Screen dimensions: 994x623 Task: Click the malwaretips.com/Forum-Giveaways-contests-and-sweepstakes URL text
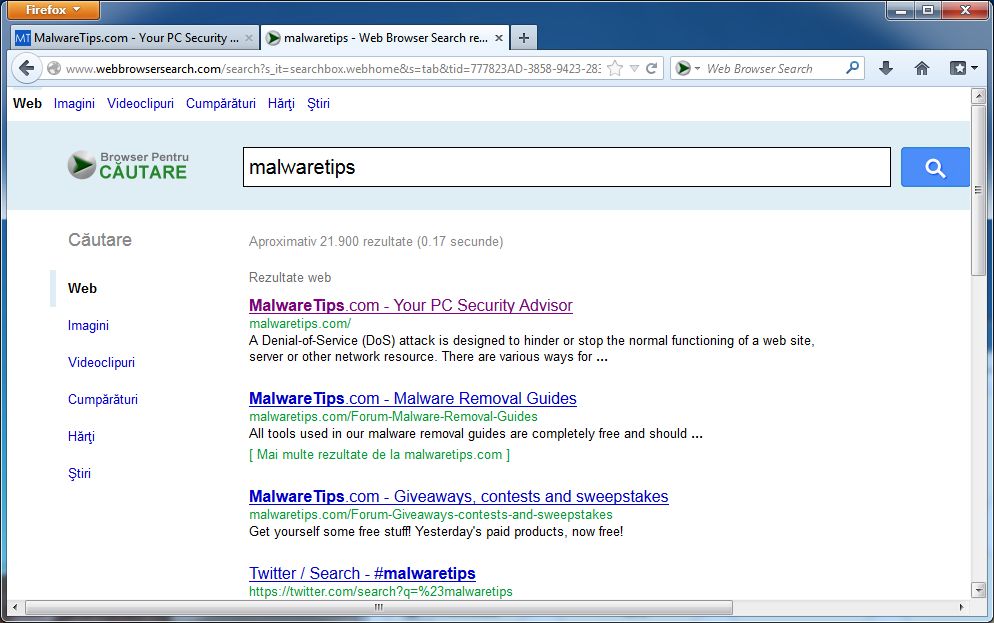click(430, 515)
